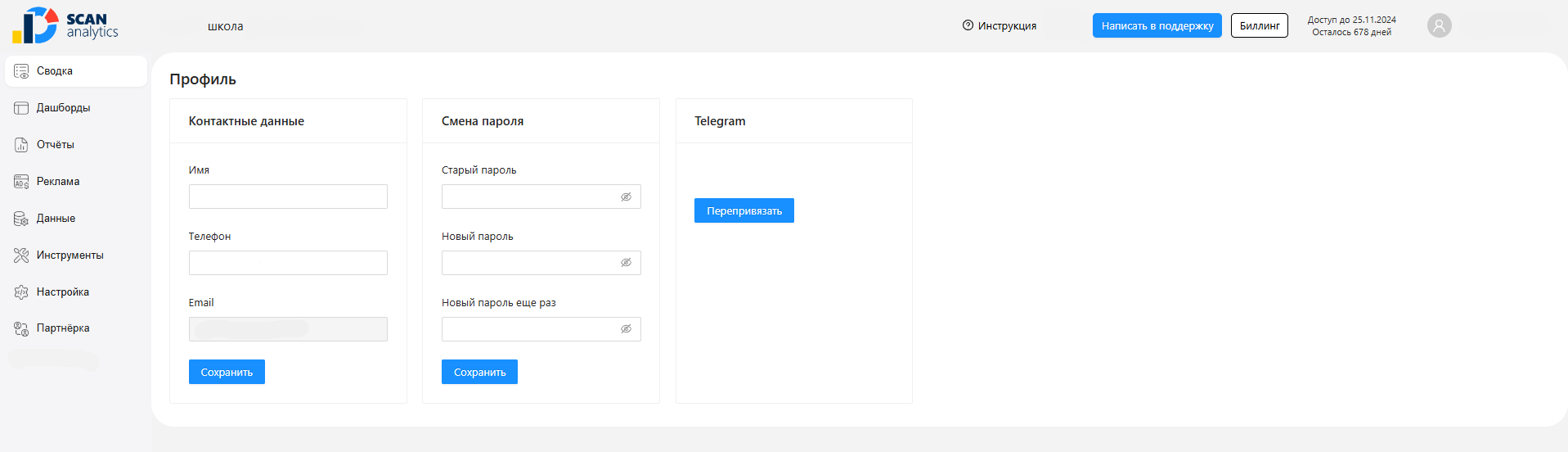Click the Профиль page heading
Screen dimensions: 1568x452
(203, 79)
